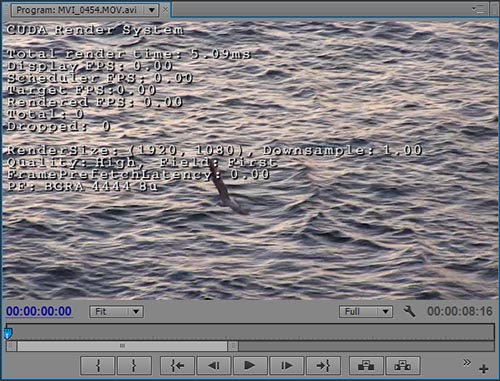500x381 pixels.
Task: Go to In point
Action: pos(178,366)
